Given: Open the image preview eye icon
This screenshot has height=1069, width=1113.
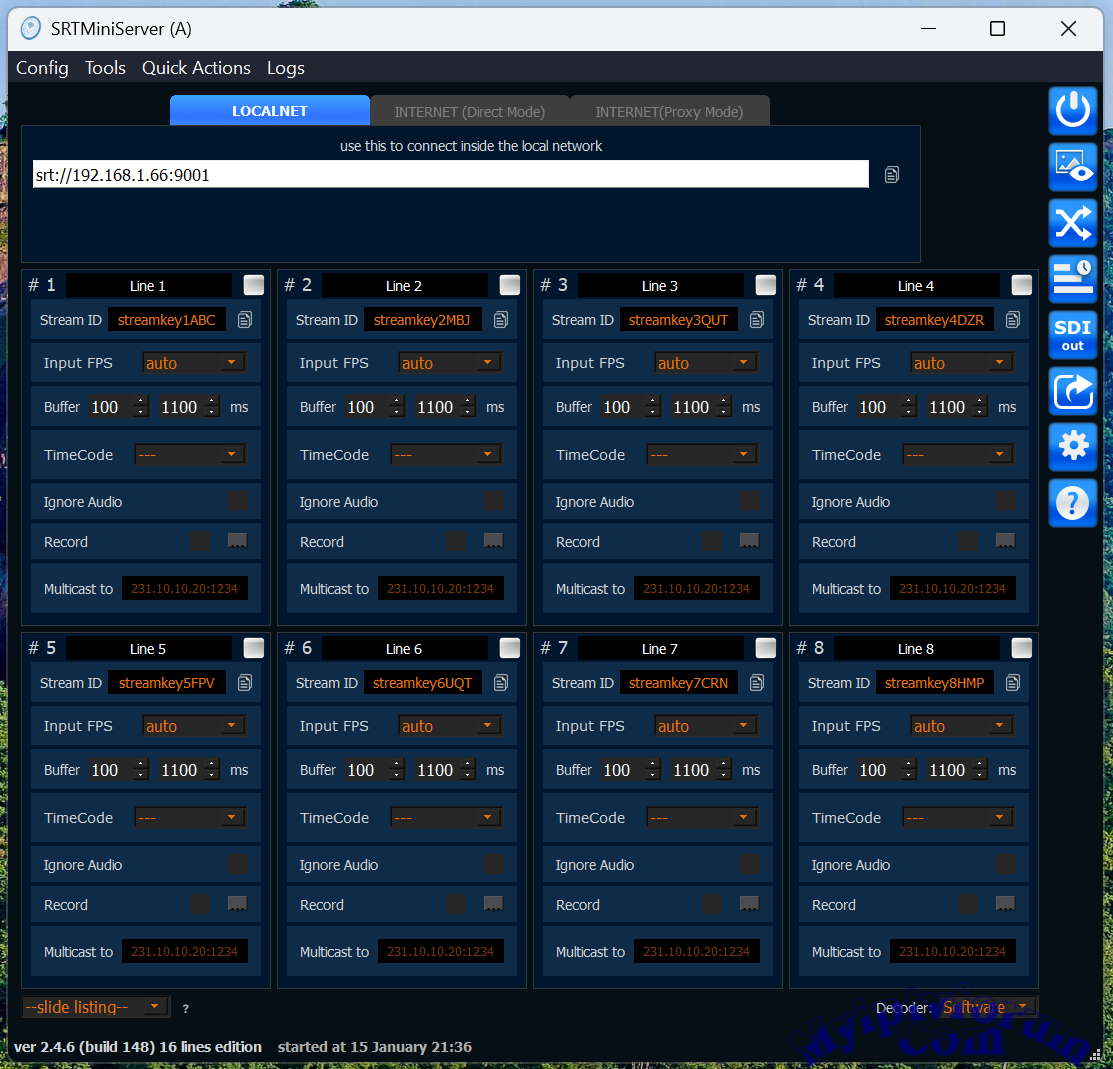Looking at the screenshot, I should [x=1072, y=166].
